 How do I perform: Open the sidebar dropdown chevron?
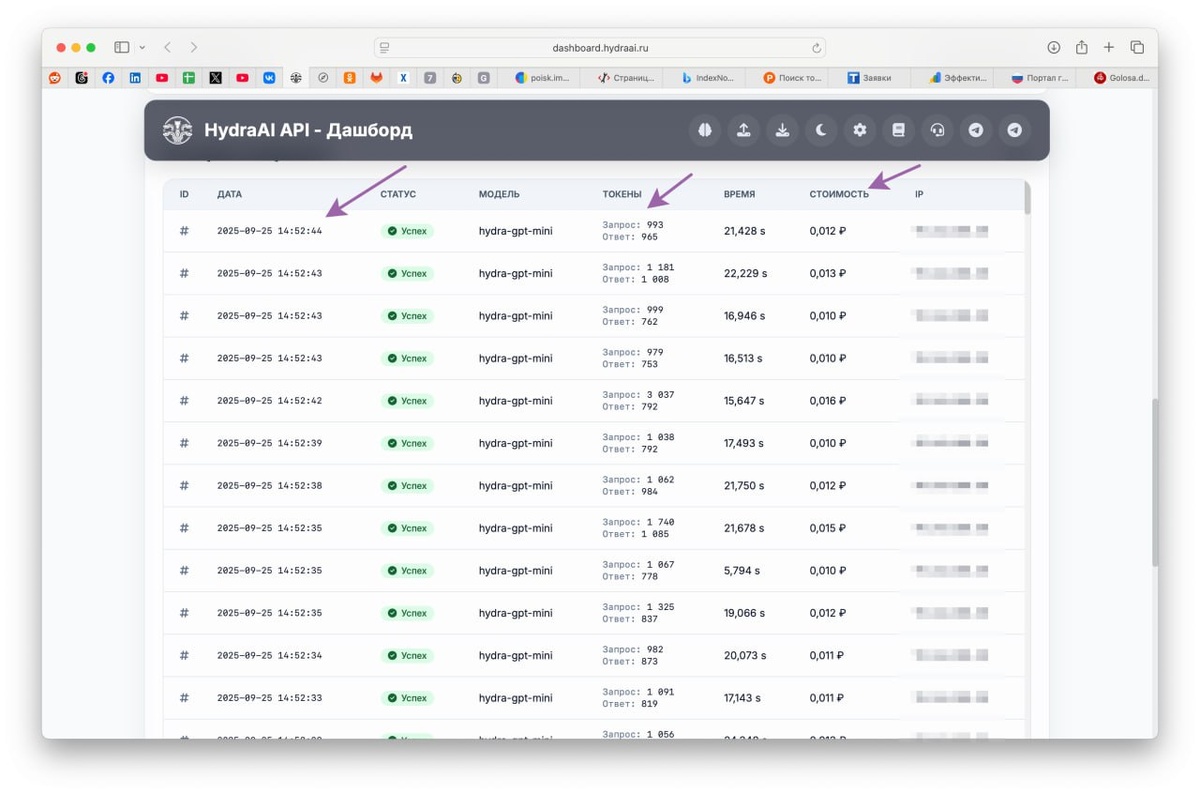coord(142,47)
